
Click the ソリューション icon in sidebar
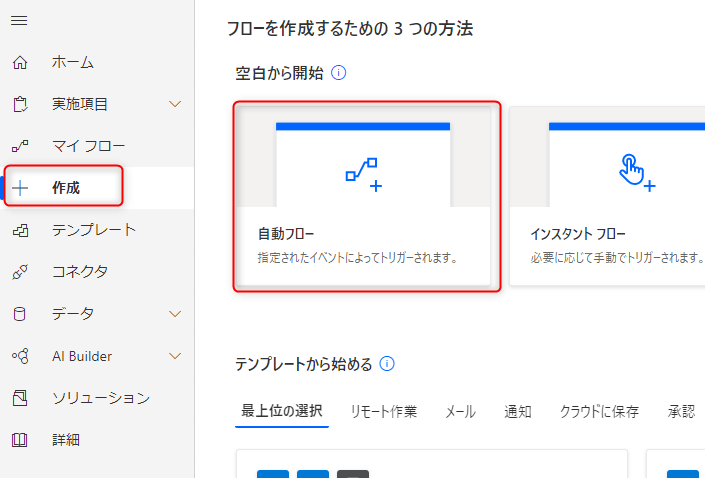pyautogui.click(x=20, y=398)
